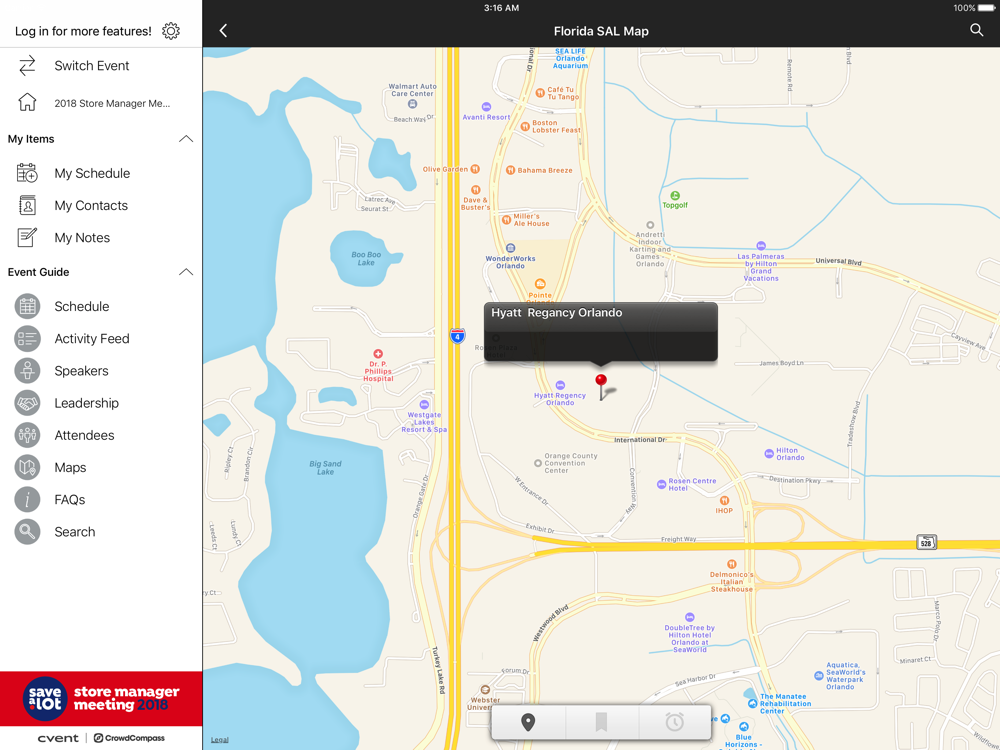Select the location pin toolbar button
The height and width of the screenshot is (750, 1000).
pyautogui.click(x=528, y=722)
